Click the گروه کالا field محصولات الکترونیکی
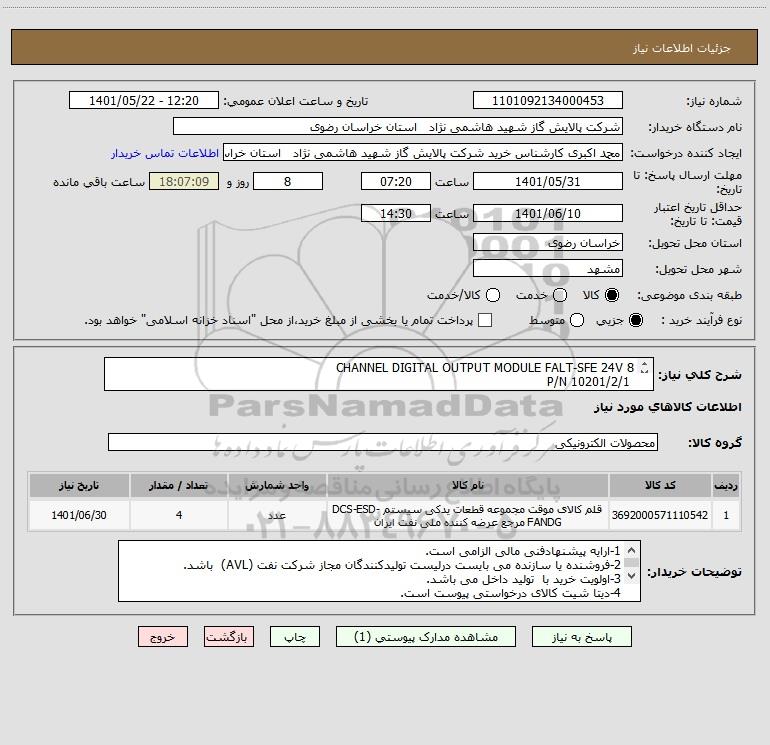This screenshot has width=770, height=745. tap(383, 442)
